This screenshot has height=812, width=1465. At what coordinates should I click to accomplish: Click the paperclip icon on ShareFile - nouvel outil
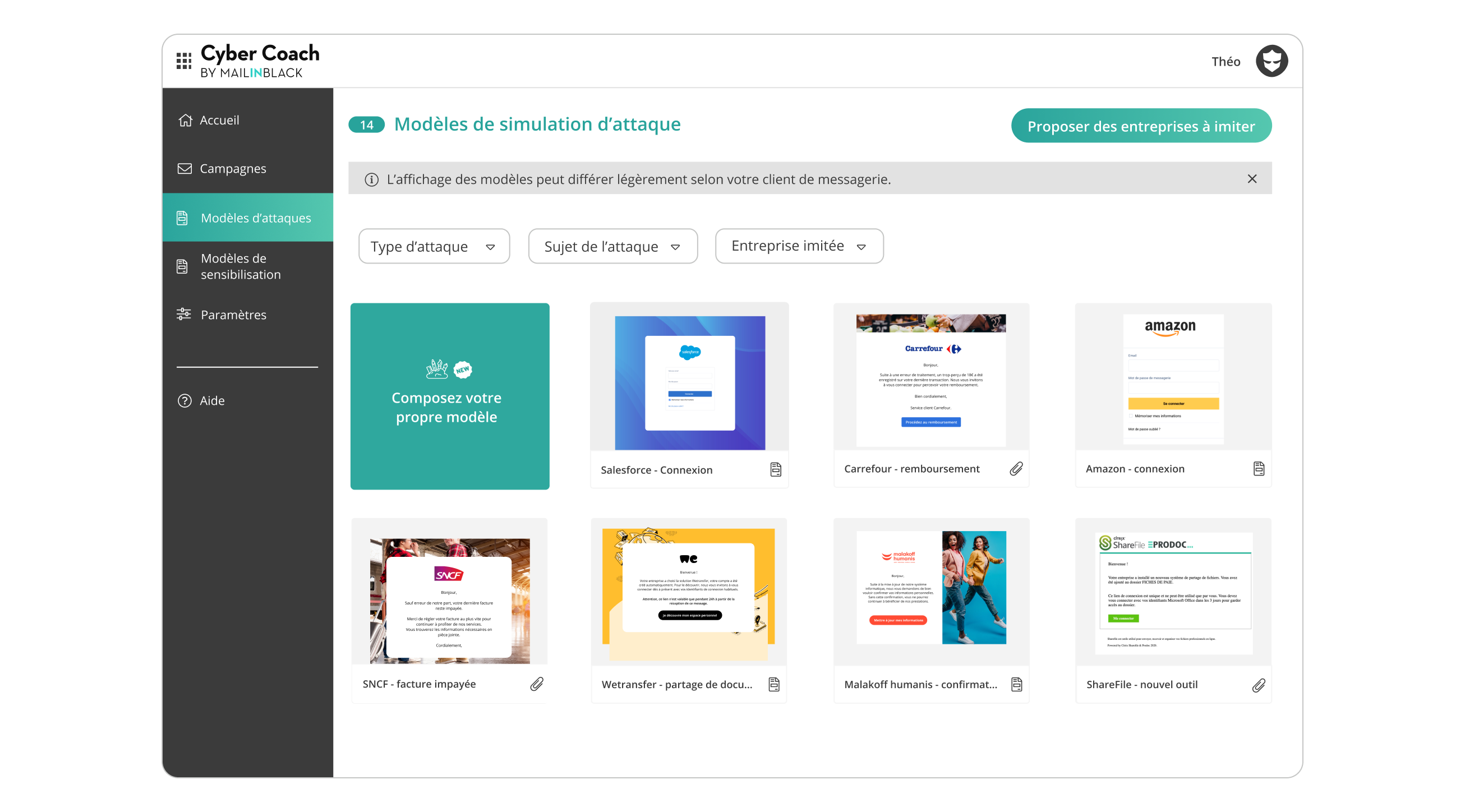click(x=1259, y=685)
